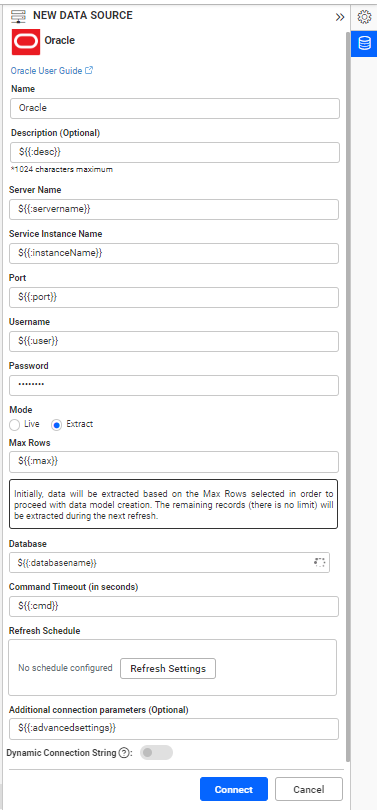The image size is (377, 810).
Task: Open the settings gear icon
Action: 365,17
